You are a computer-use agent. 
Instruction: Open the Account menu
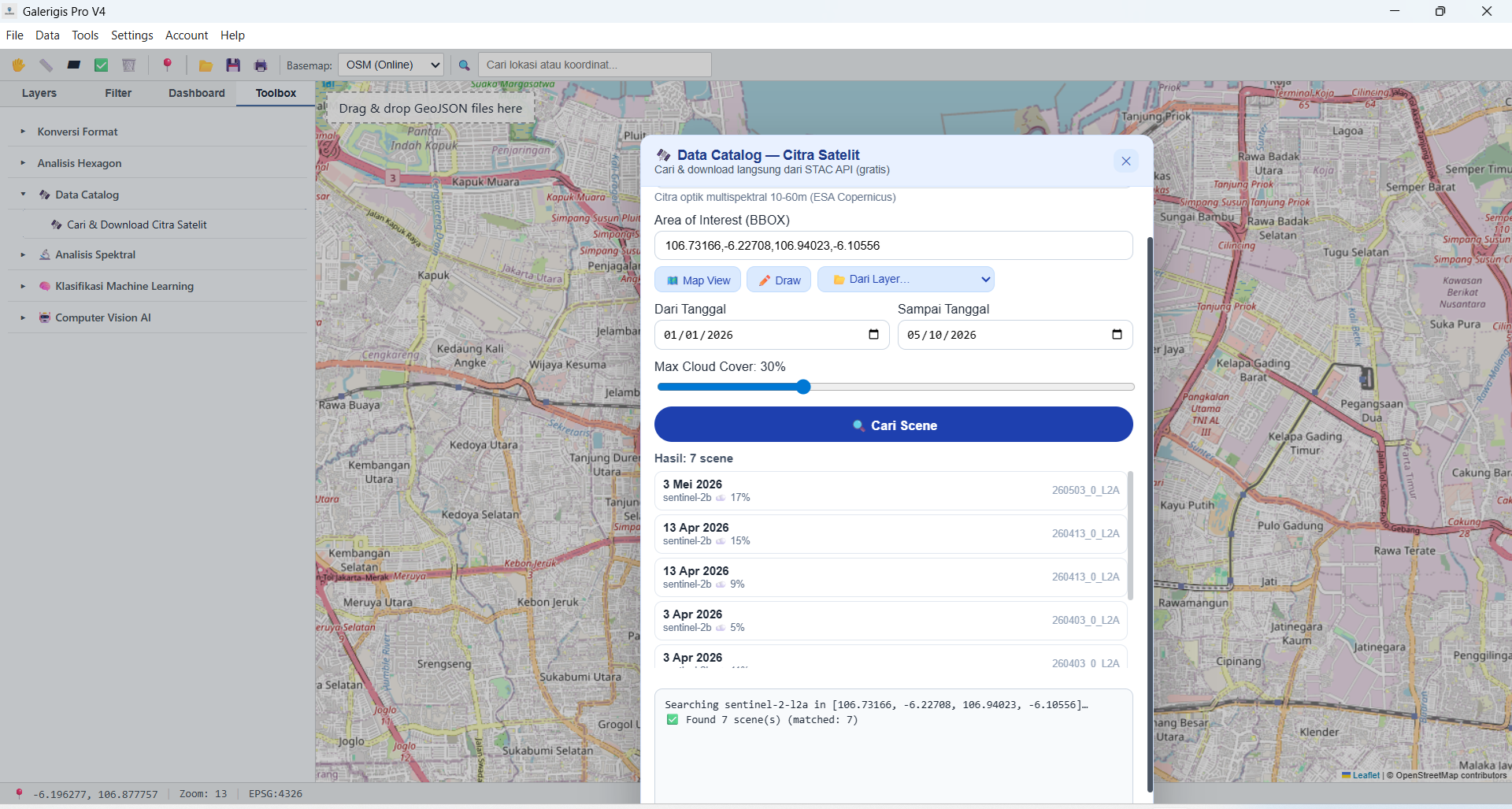(x=187, y=35)
